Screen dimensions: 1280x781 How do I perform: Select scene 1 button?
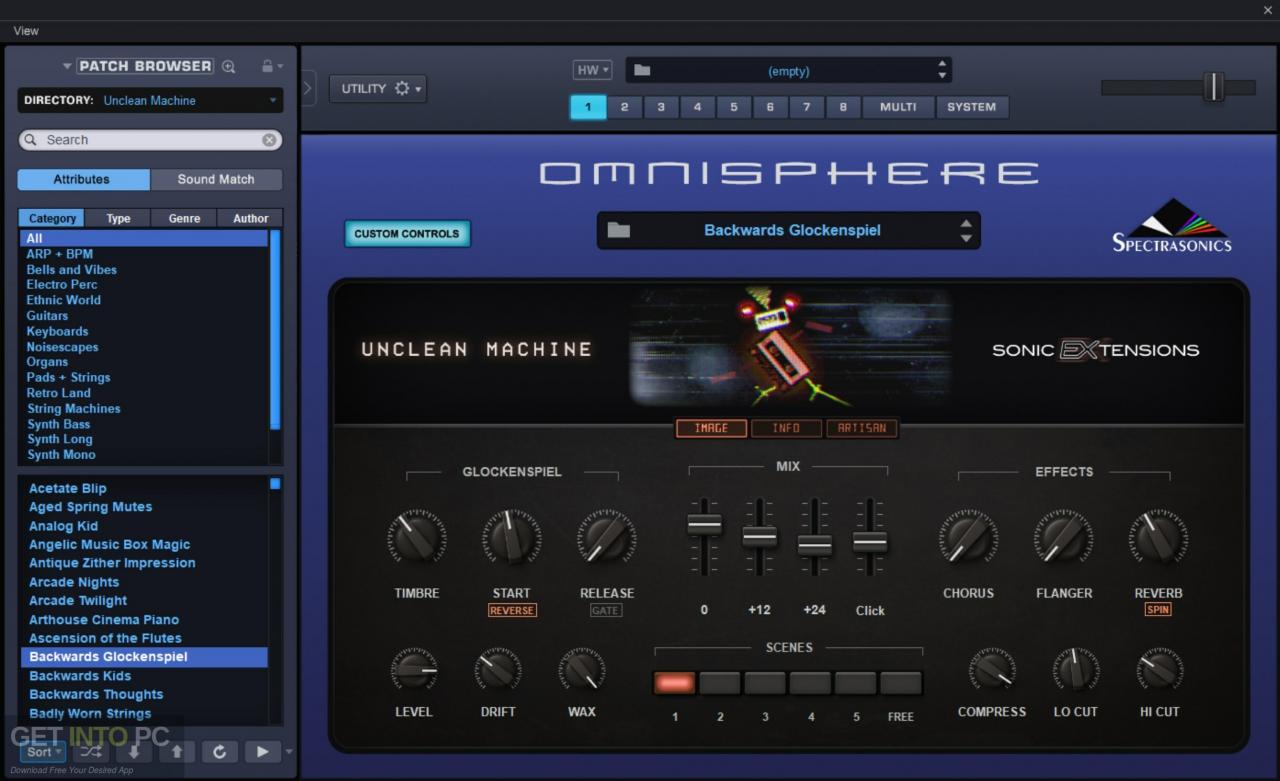point(674,683)
